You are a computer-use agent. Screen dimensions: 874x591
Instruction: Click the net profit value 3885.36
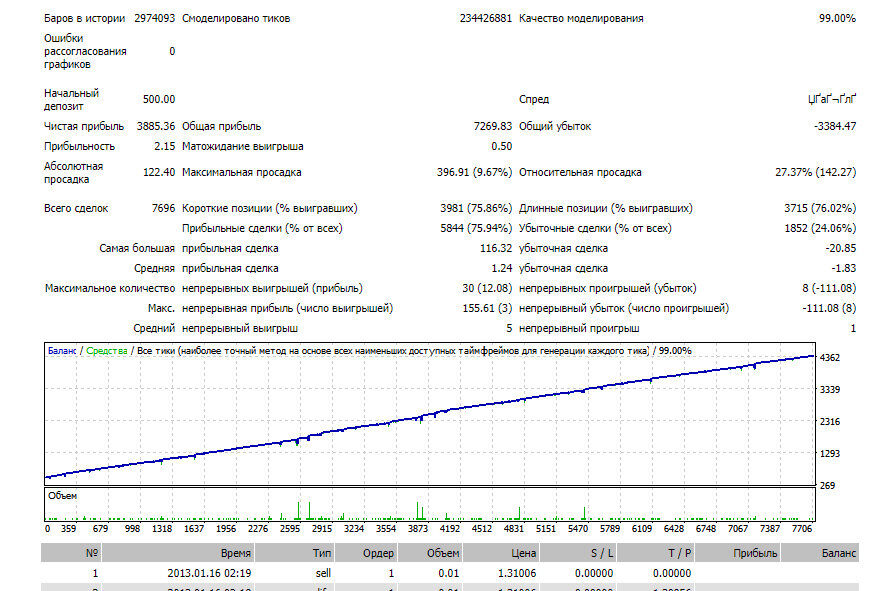pyautogui.click(x=156, y=127)
